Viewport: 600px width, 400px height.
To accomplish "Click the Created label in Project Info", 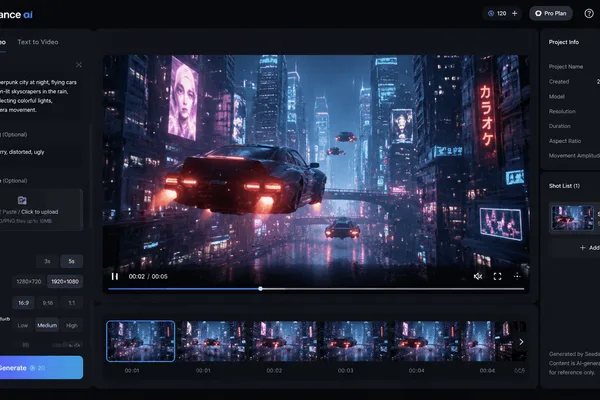I will pos(559,82).
